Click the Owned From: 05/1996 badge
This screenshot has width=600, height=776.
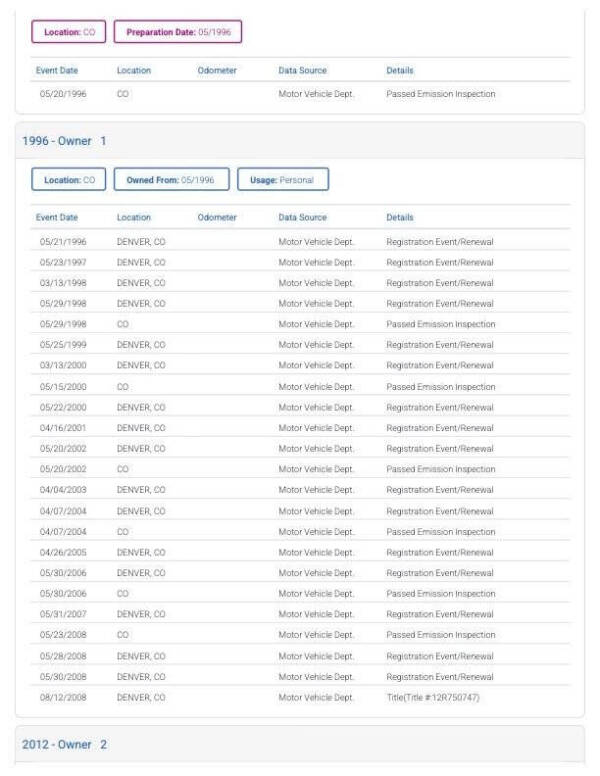coord(170,180)
